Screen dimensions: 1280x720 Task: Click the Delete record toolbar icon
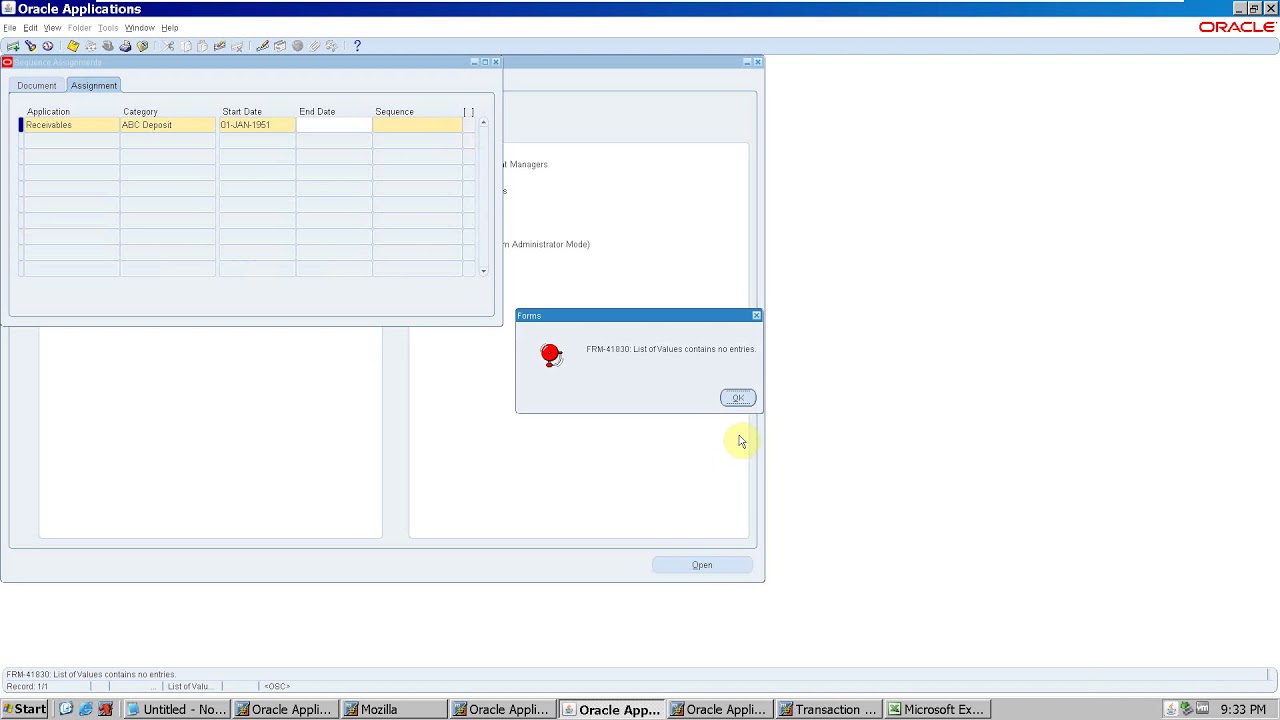(x=237, y=46)
